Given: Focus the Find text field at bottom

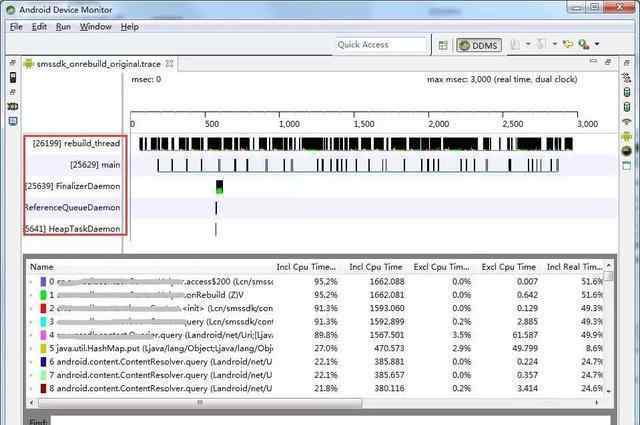Looking at the screenshot, I should (331, 421).
